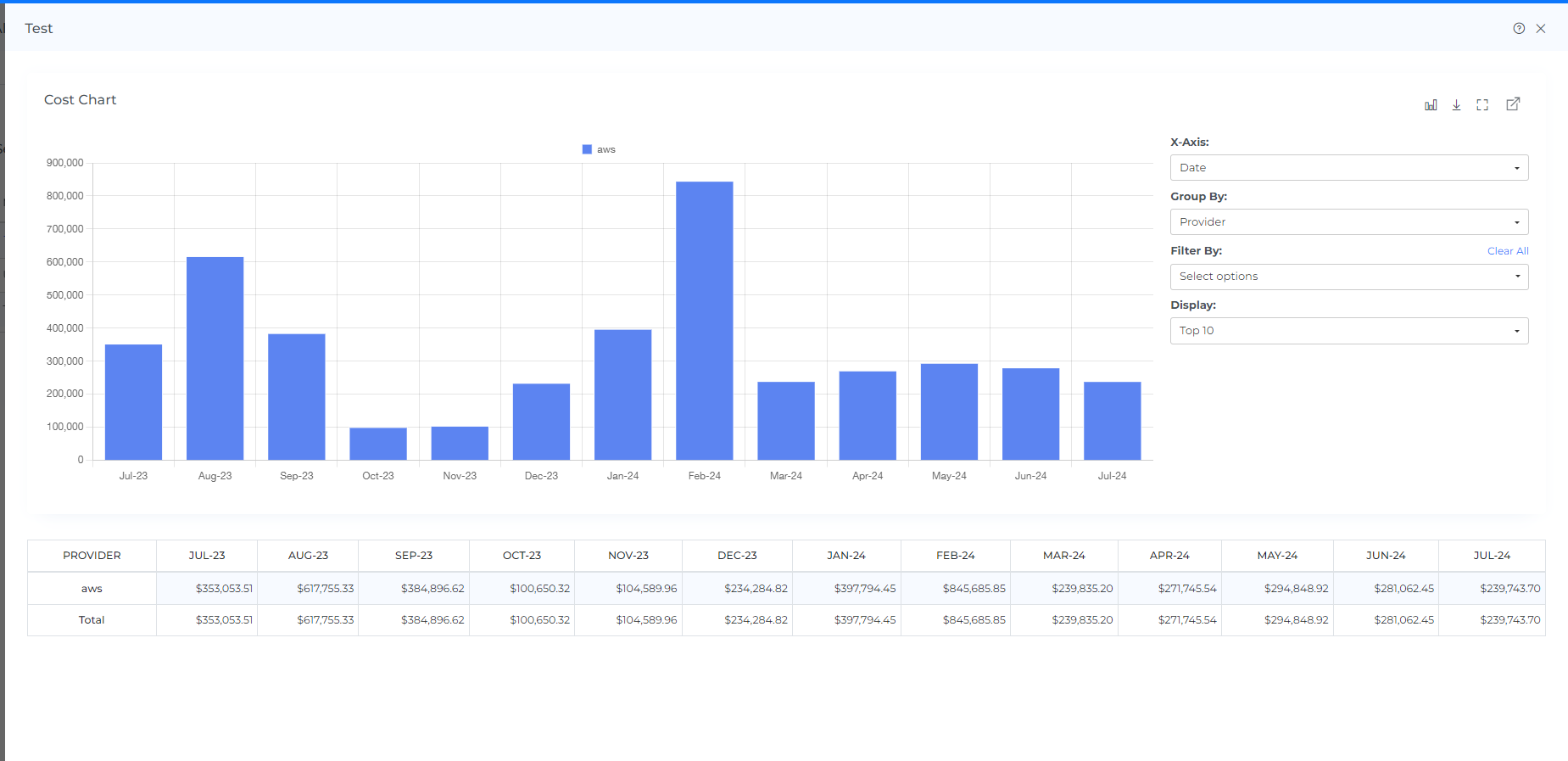The image size is (1568, 761).
Task: Download the Cost Chart
Action: coord(1456,105)
